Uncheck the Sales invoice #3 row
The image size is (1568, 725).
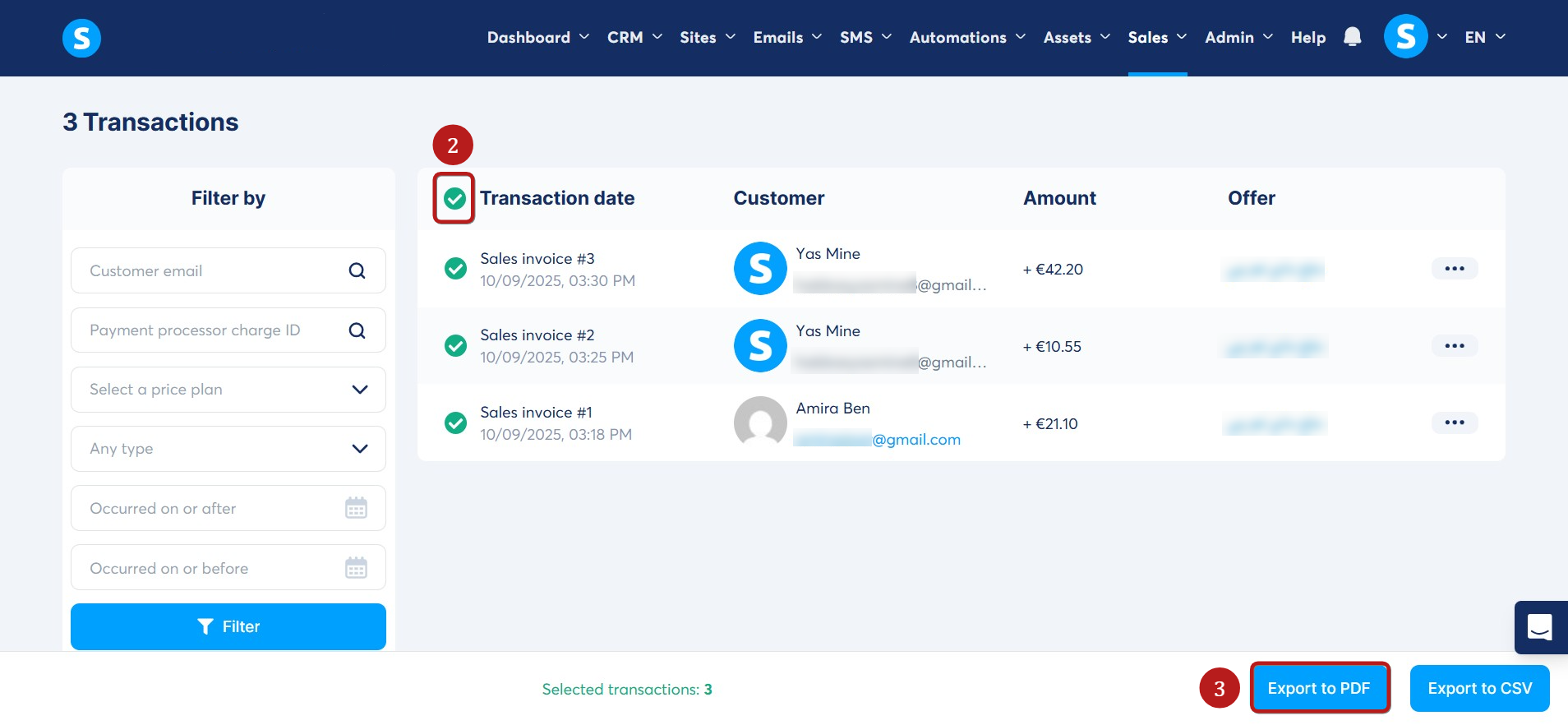tap(455, 269)
